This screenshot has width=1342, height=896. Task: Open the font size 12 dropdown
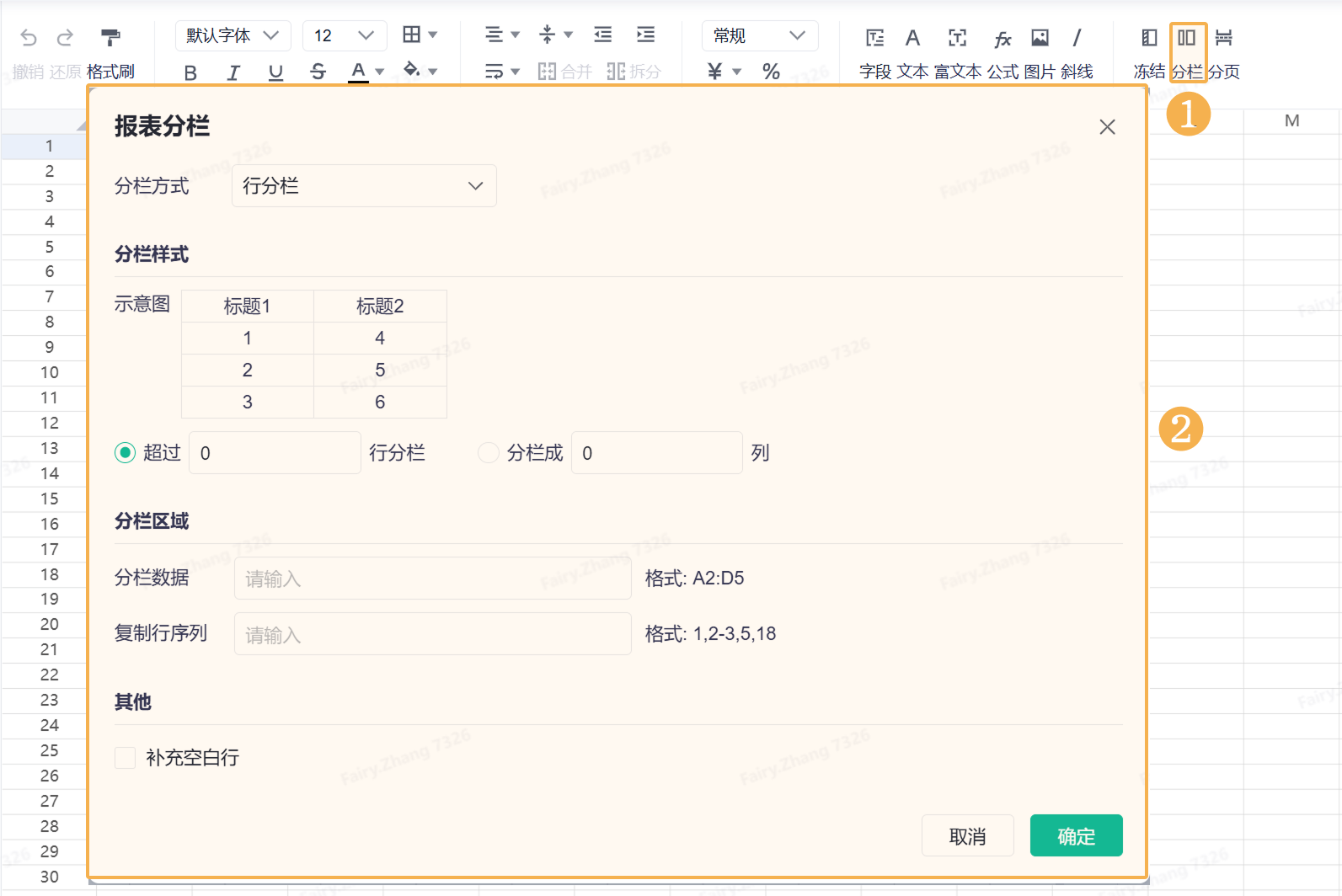coord(345,35)
